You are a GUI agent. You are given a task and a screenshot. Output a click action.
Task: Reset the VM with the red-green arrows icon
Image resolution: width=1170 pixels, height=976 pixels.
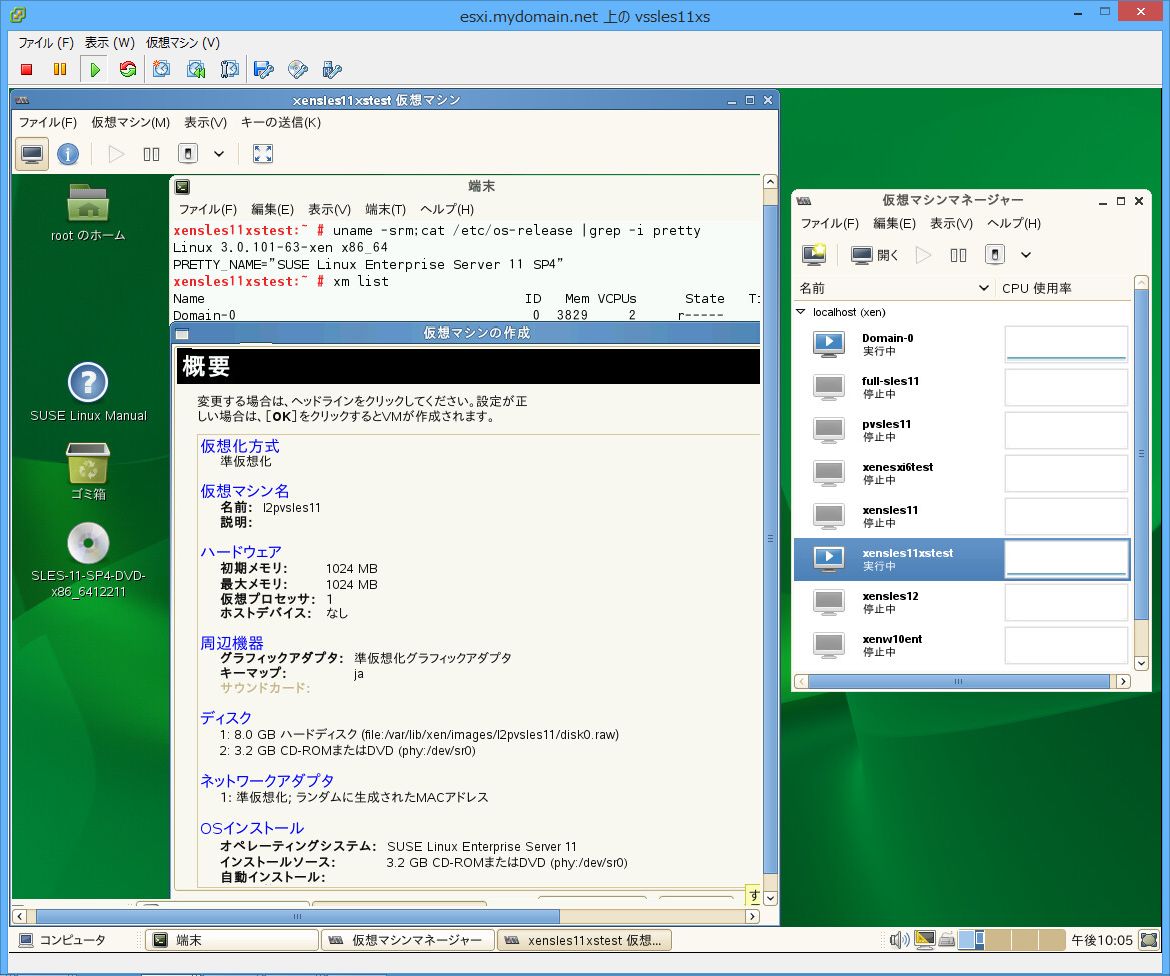tap(128, 69)
